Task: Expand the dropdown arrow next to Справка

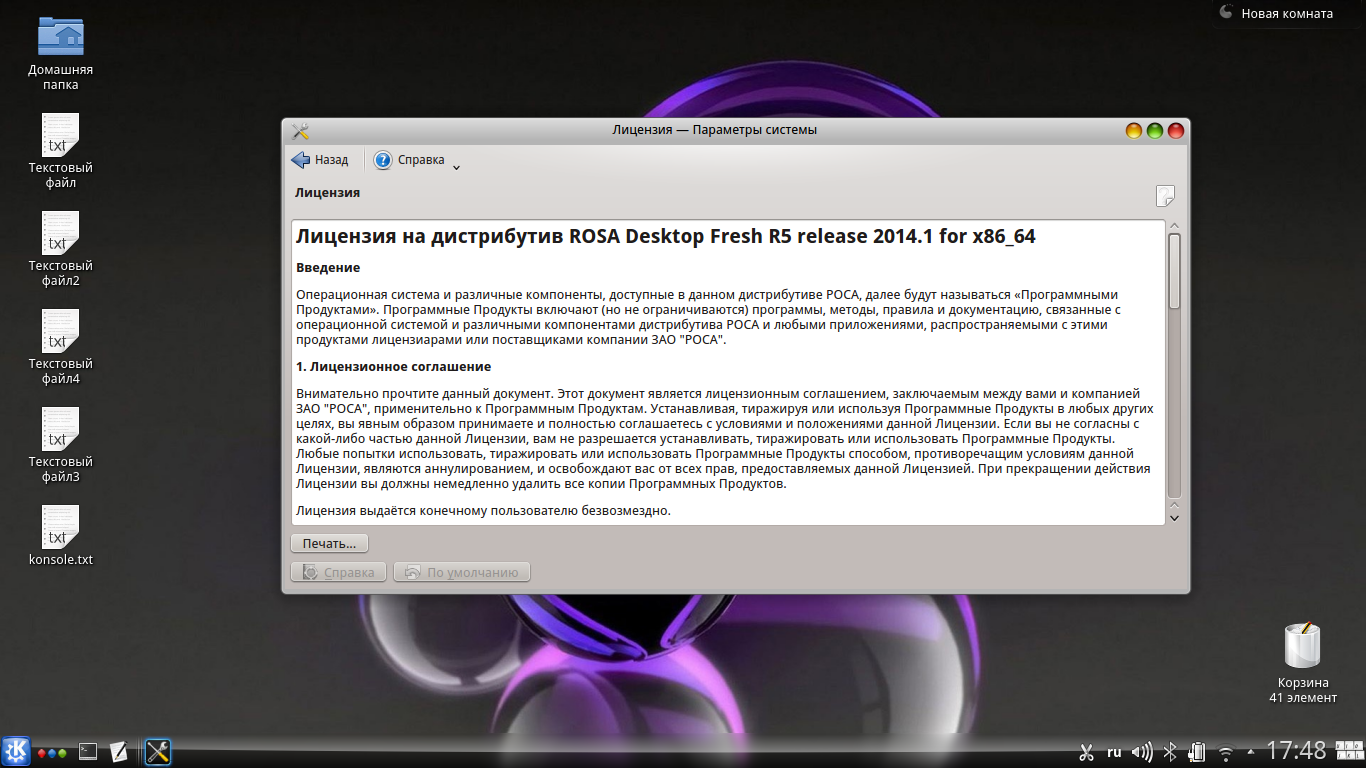Action: [x=456, y=167]
